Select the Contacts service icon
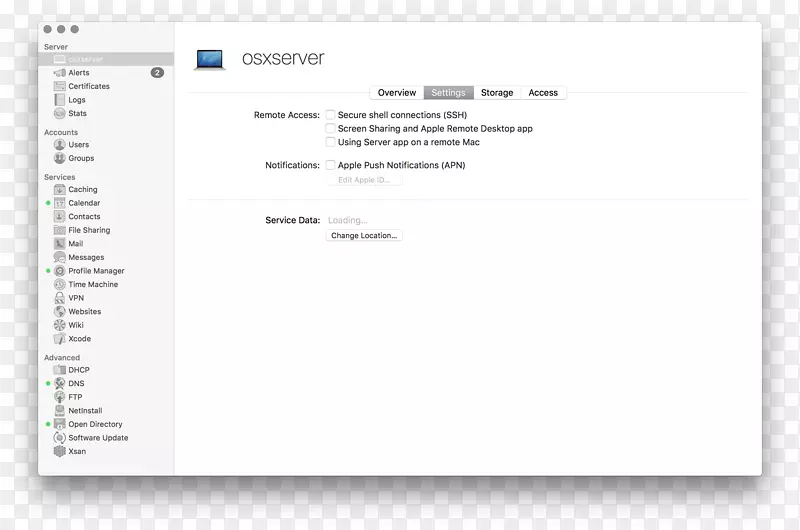Image resolution: width=800 pixels, height=530 pixels. click(60, 217)
